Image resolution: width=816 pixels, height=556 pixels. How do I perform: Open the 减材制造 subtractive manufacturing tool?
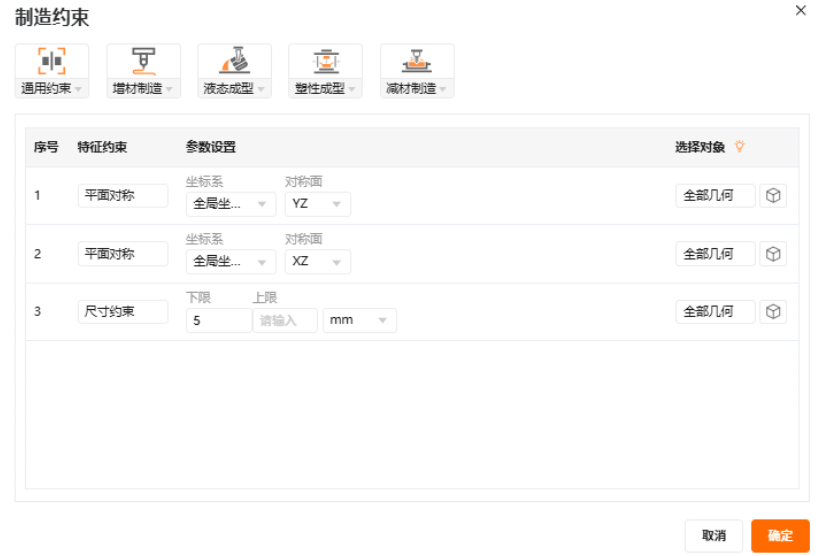pyautogui.click(x=417, y=71)
